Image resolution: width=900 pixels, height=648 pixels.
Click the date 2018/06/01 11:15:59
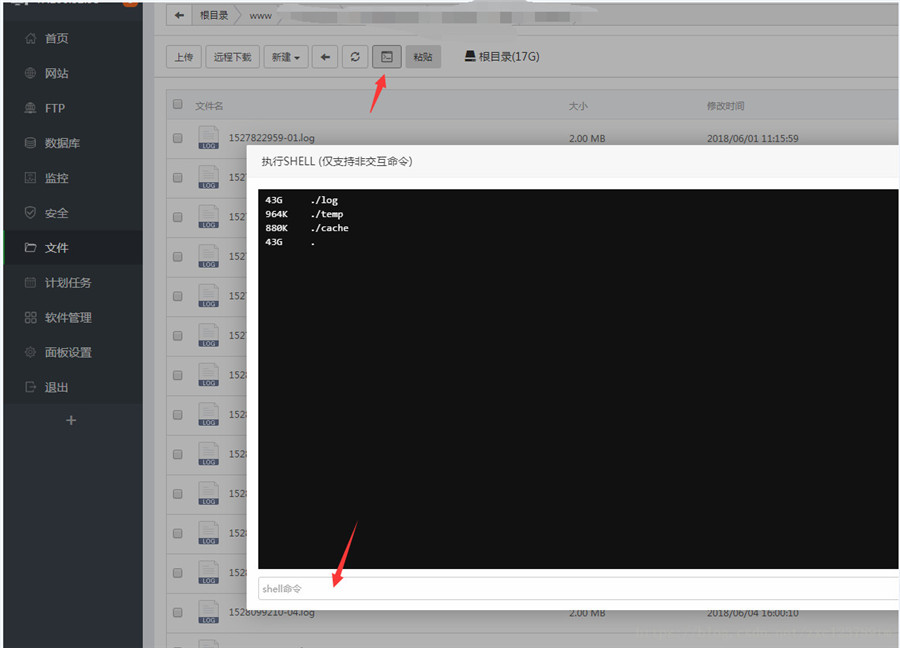[x=752, y=138]
